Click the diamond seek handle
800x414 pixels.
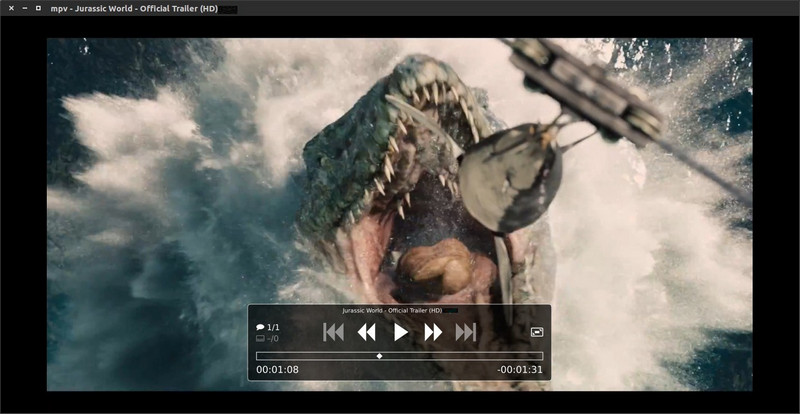(379, 356)
